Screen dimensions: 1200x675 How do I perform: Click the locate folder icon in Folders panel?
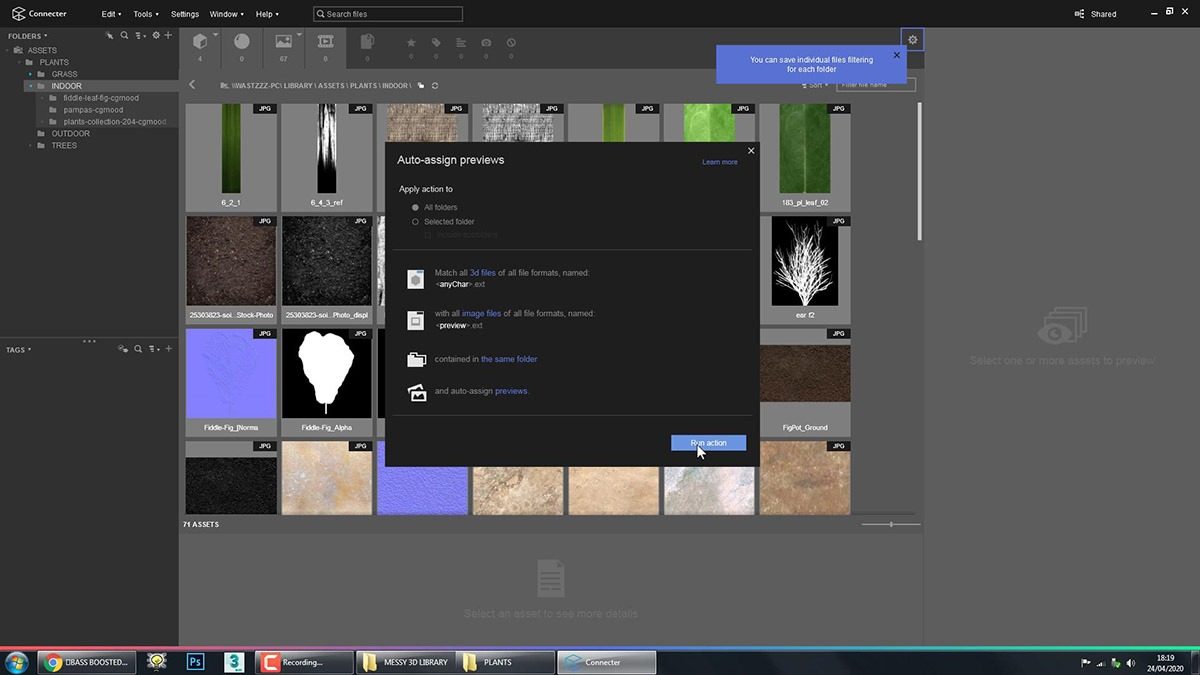pyautogui.click(x=110, y=36)
